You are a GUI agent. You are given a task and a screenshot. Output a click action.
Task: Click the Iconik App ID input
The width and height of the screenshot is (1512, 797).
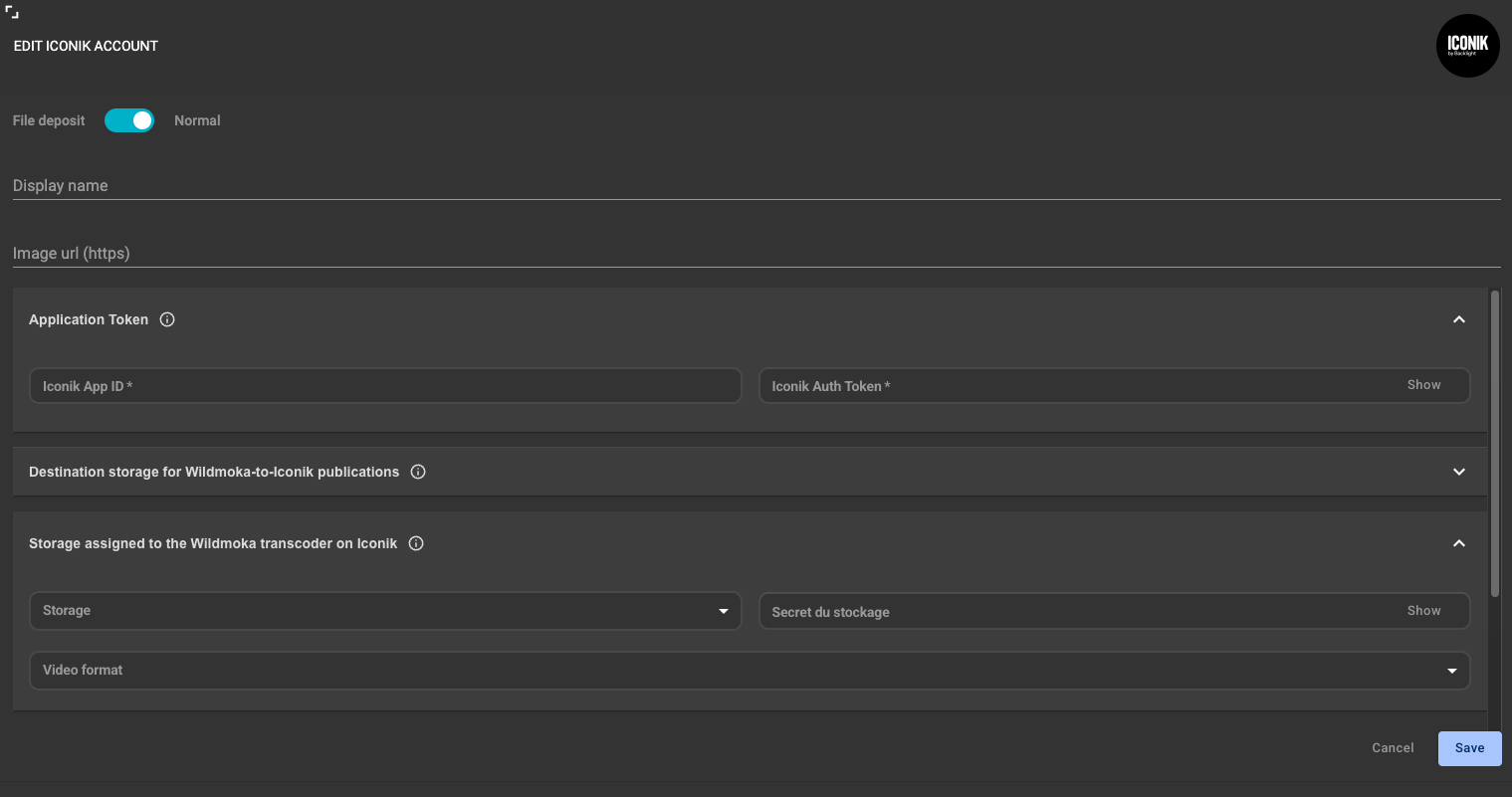385,386
